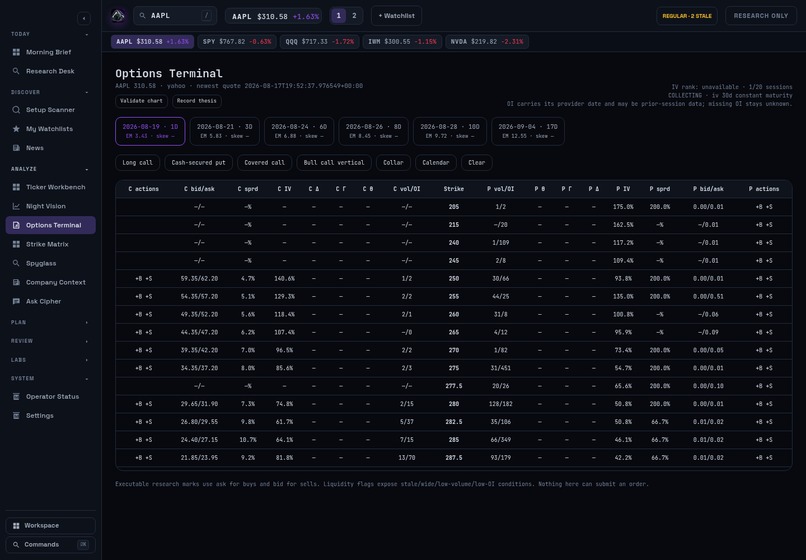
Task: Select the 2026-08-19 1D expiry tab
Action: click(150, 131)
